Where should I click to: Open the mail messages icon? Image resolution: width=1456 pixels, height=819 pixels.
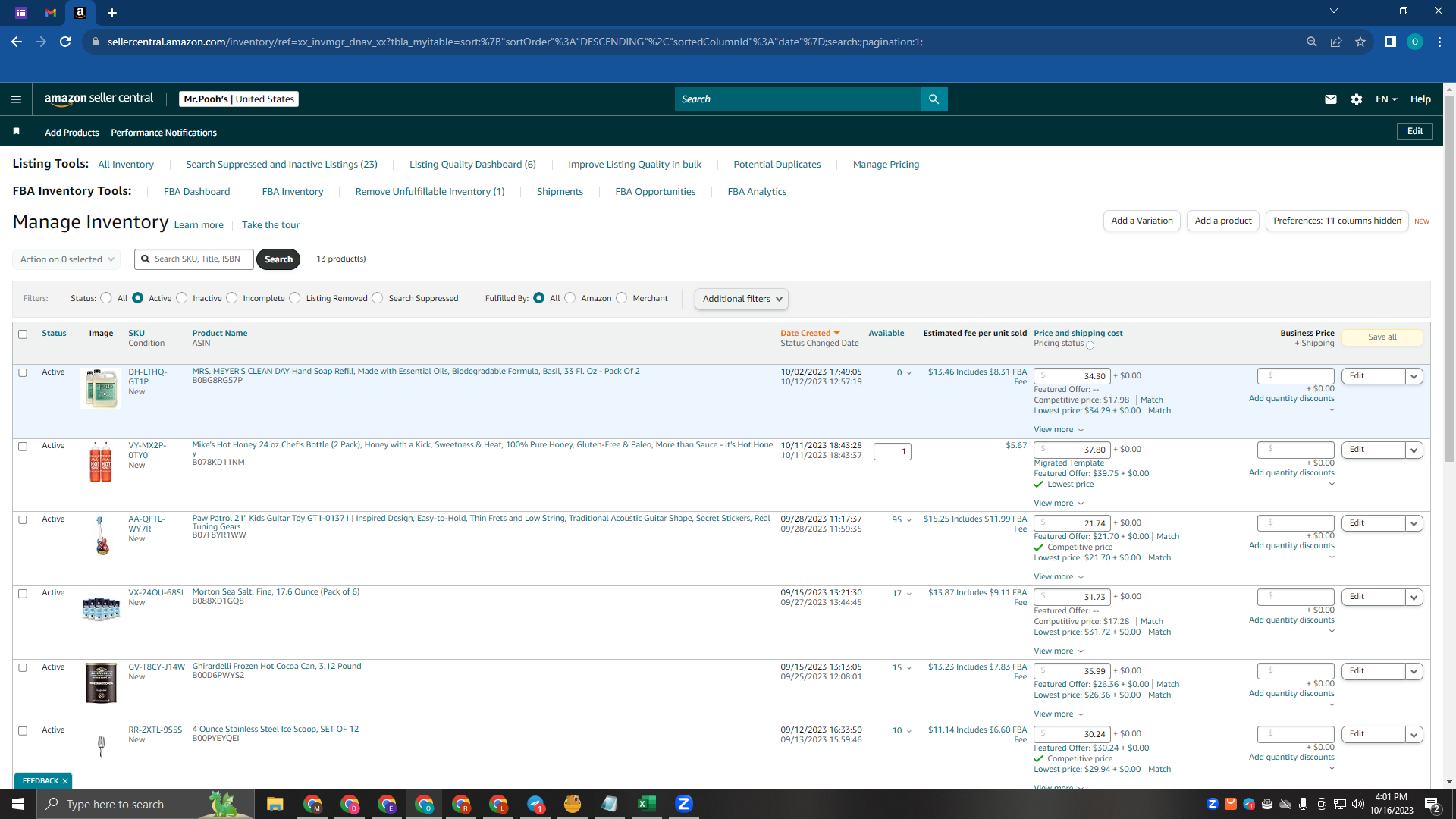[x=1331, y=99]
